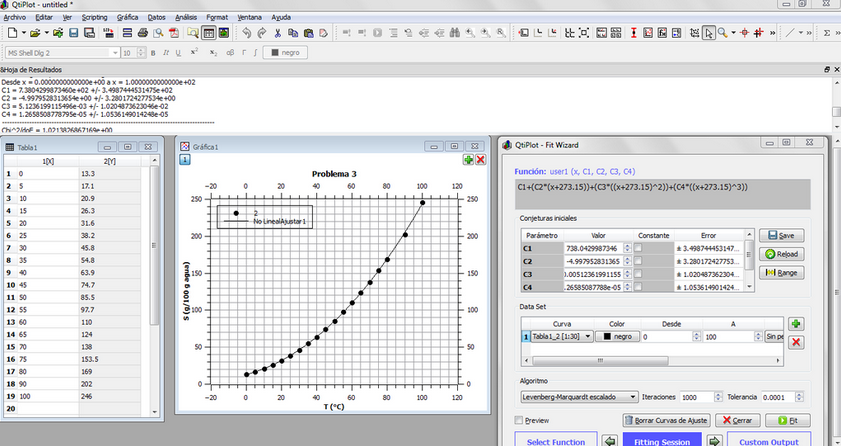Open the Ventana menu
841x447 pixels.
(x=249, y=17)
